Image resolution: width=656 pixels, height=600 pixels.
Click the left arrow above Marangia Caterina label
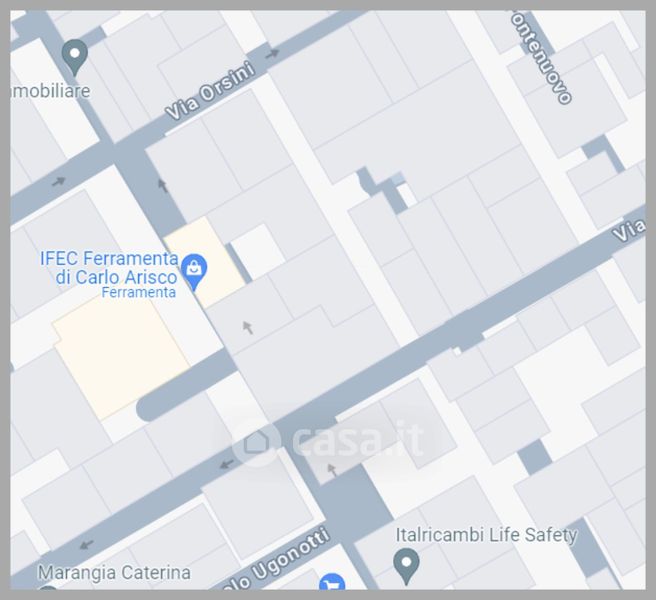[87, 544]
